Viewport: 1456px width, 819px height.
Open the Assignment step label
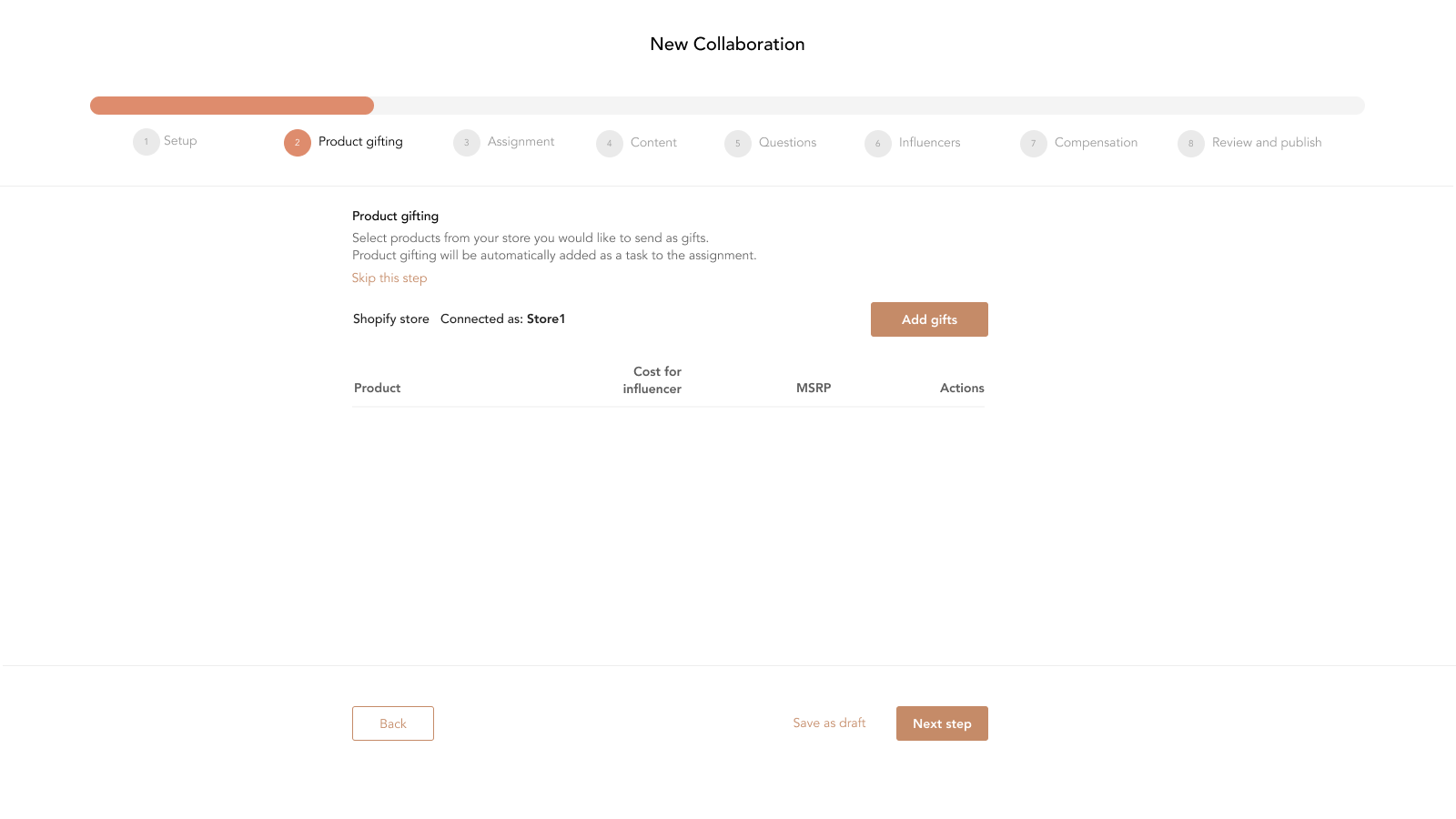coord(520,142)
